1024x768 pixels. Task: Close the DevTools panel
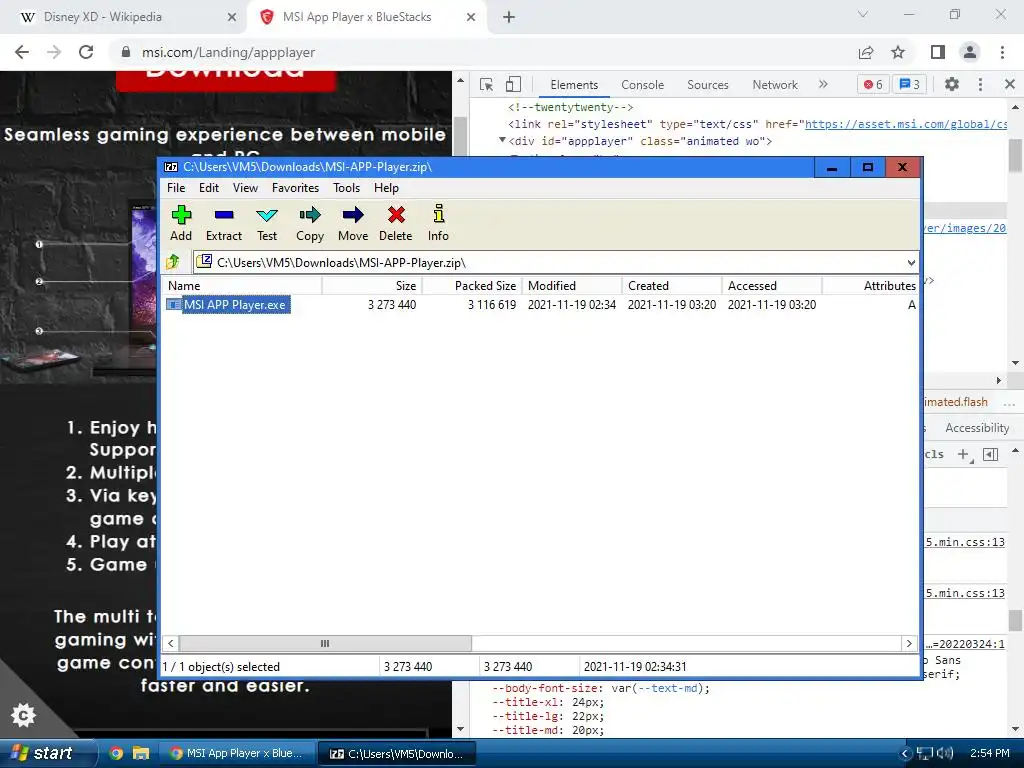coord(1010,84)
